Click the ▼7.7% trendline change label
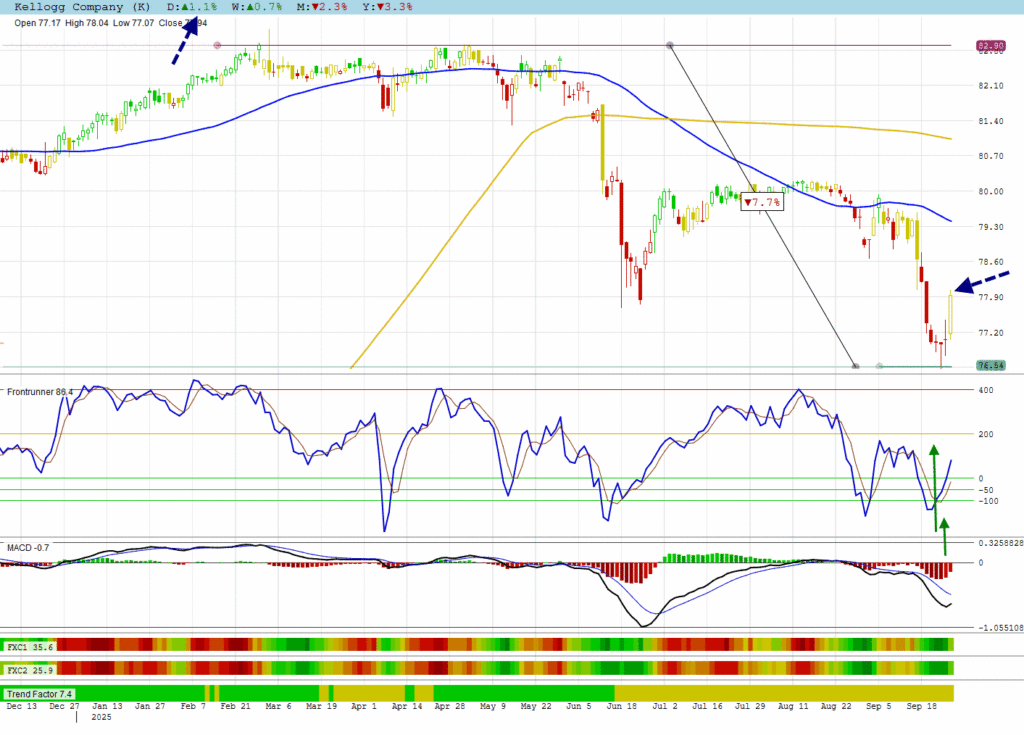 (761, 203)
